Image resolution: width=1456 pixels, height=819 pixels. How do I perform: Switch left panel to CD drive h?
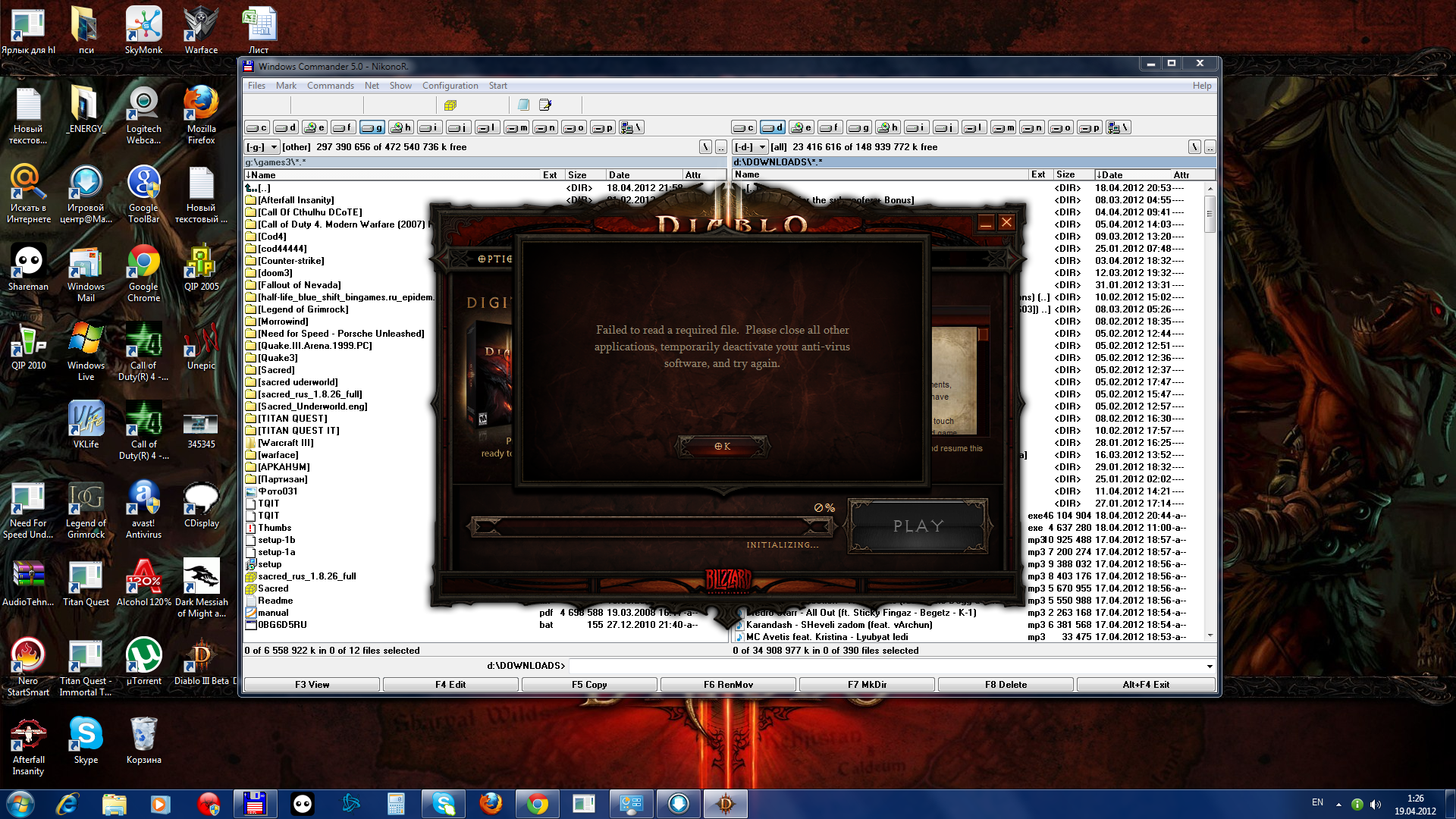point(401,127)
